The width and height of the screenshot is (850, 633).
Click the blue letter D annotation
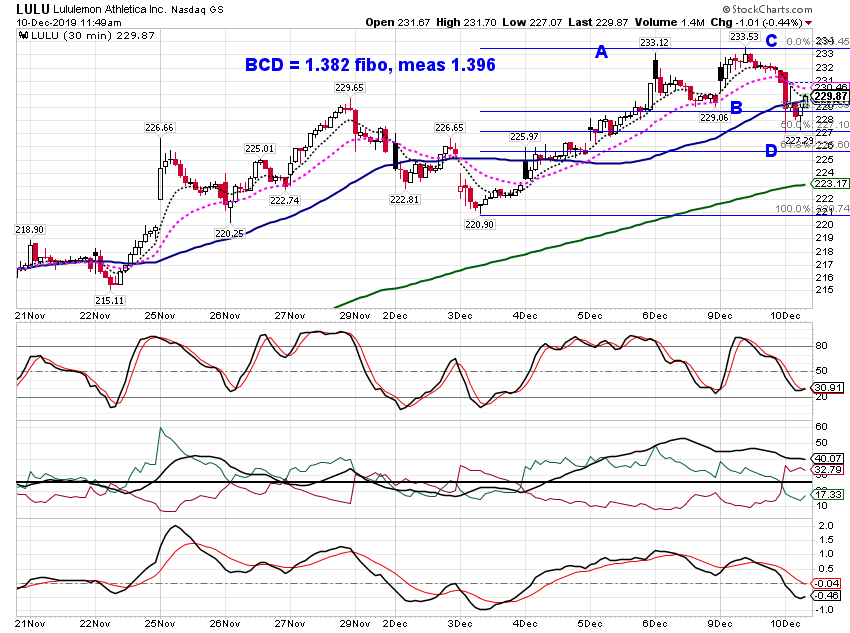tap(771, 151)
